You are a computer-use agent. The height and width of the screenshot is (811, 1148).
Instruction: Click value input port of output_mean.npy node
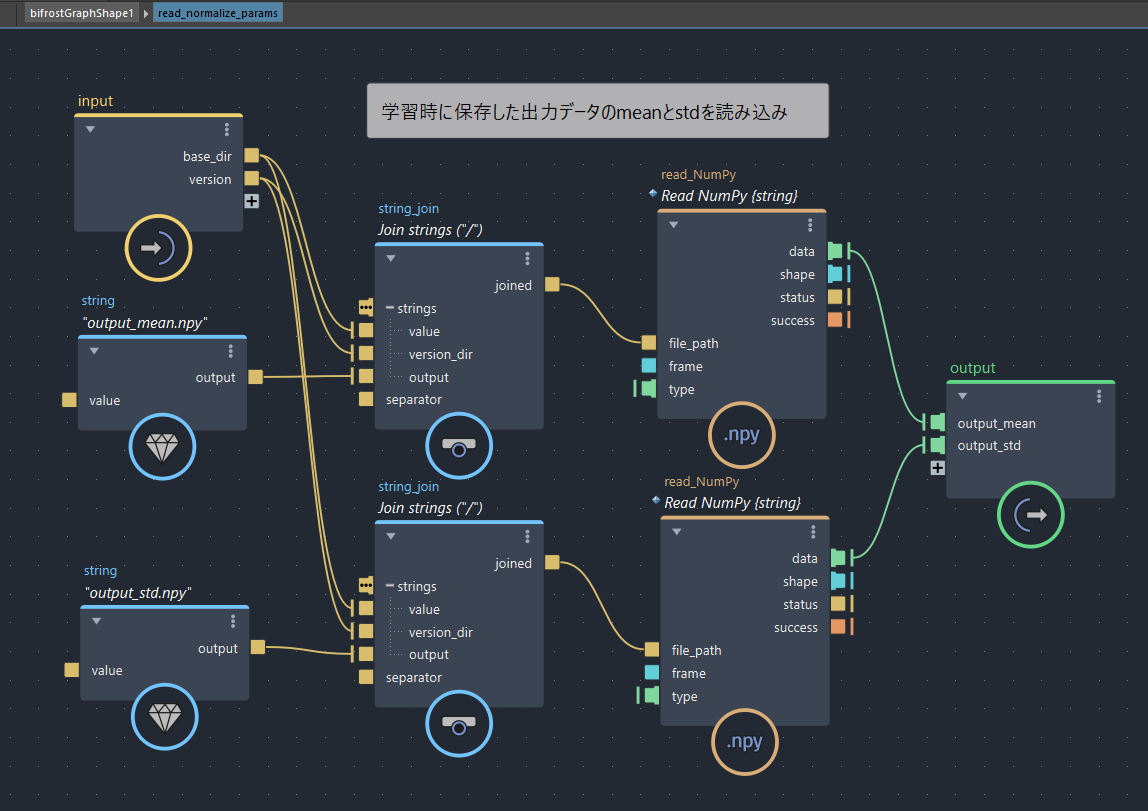pyautogui.click(x=70, y=400)
